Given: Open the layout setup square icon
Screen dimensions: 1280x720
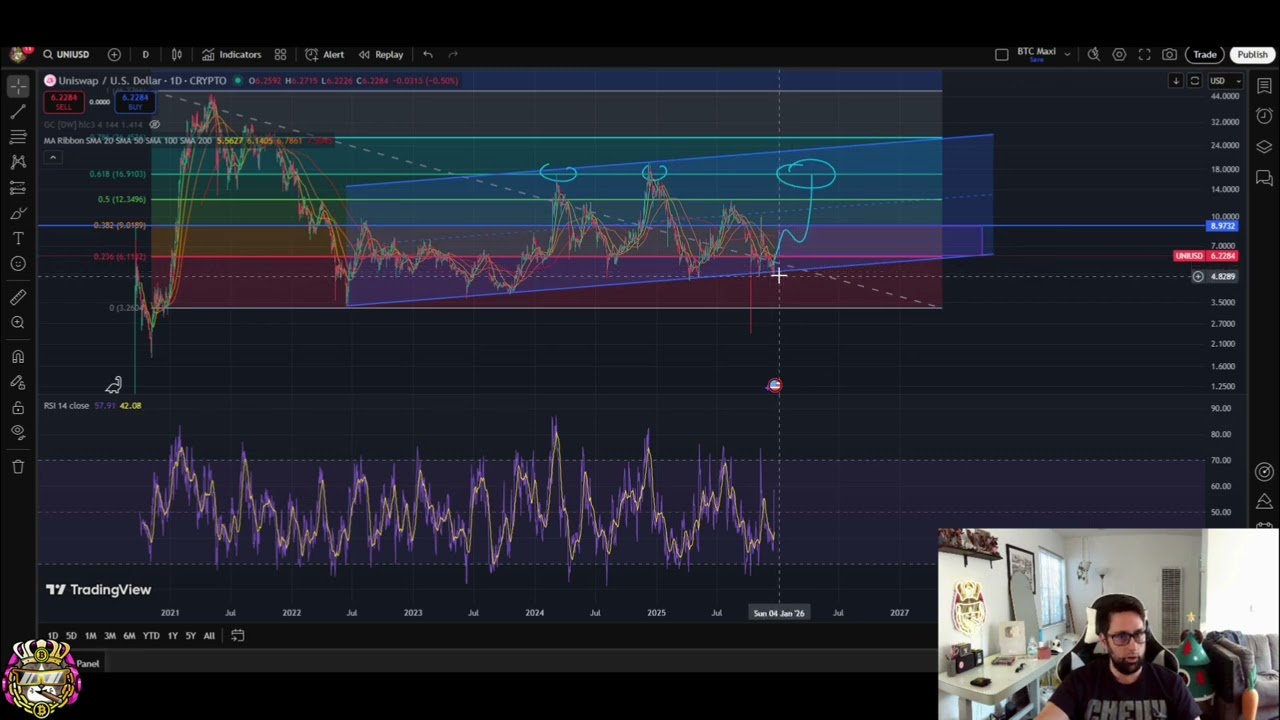Looking at the screenshot, I should pos(1001,54).
